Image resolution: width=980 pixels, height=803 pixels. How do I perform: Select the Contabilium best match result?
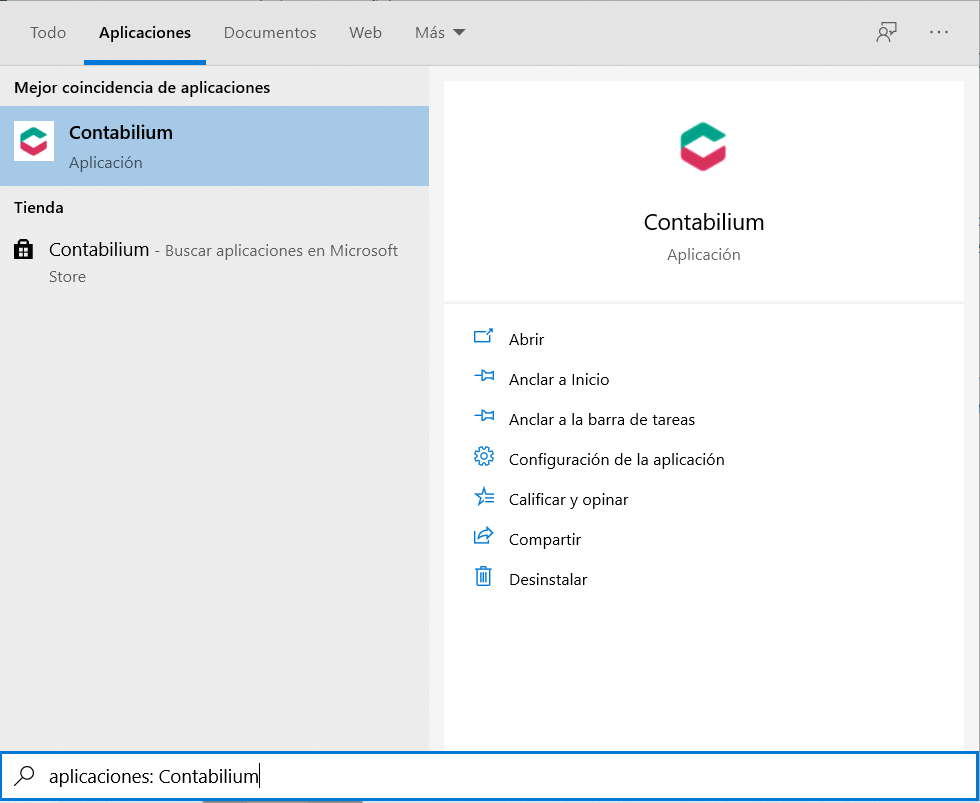point(214,146)
